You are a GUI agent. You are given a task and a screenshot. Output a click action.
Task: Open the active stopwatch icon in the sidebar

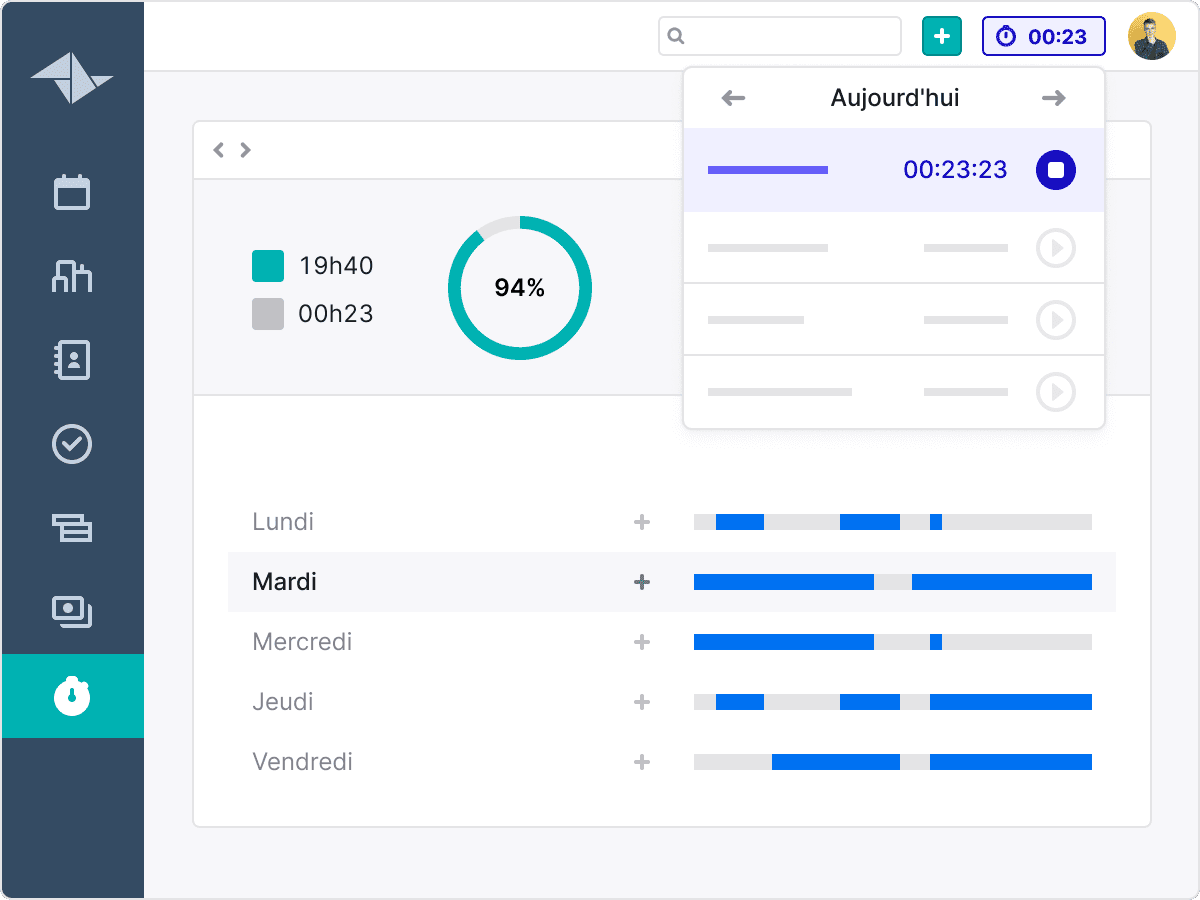71,696
